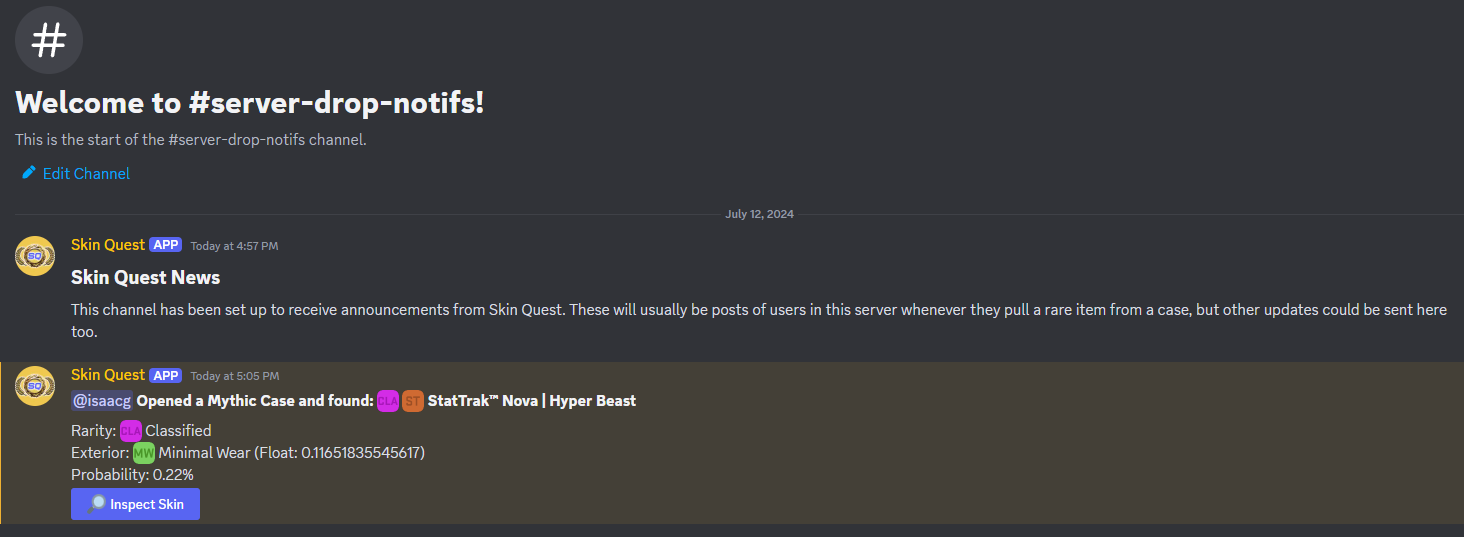Viewport: 1464px width, 537px height.
Task: Click the orange ST StatTrak emoji
Action: point(413,401)
